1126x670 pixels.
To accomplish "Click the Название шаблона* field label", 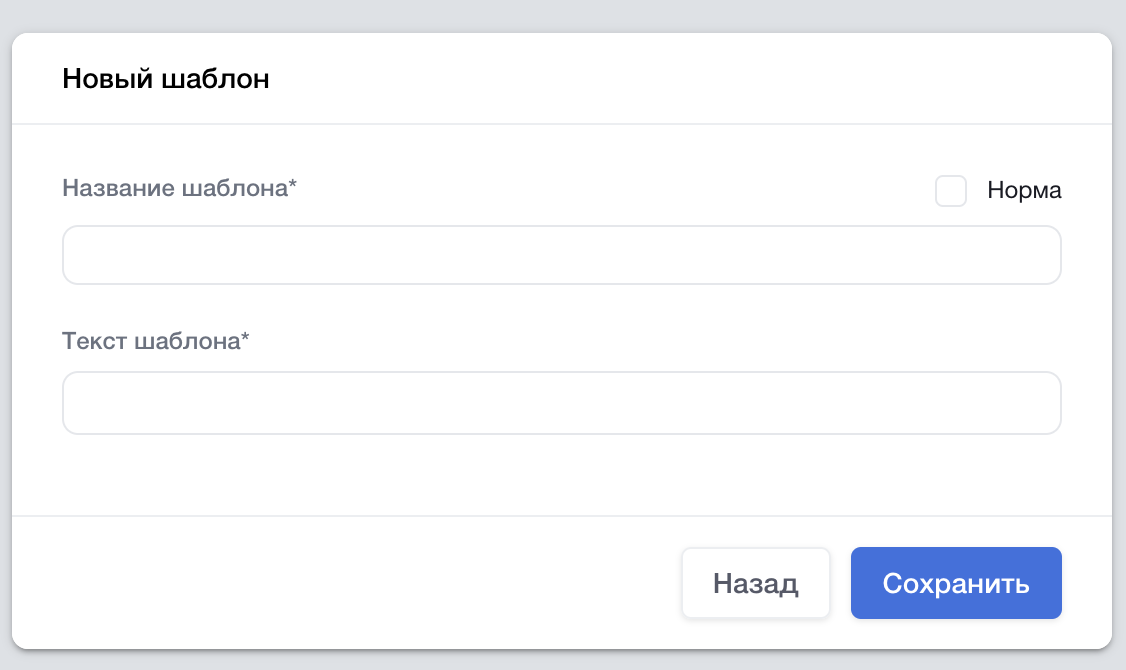I will coord(180,188).
